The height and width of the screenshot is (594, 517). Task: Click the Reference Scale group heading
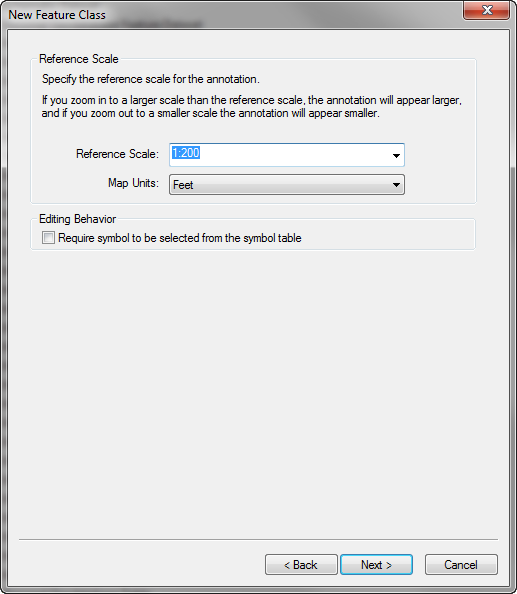pos(79,59)
